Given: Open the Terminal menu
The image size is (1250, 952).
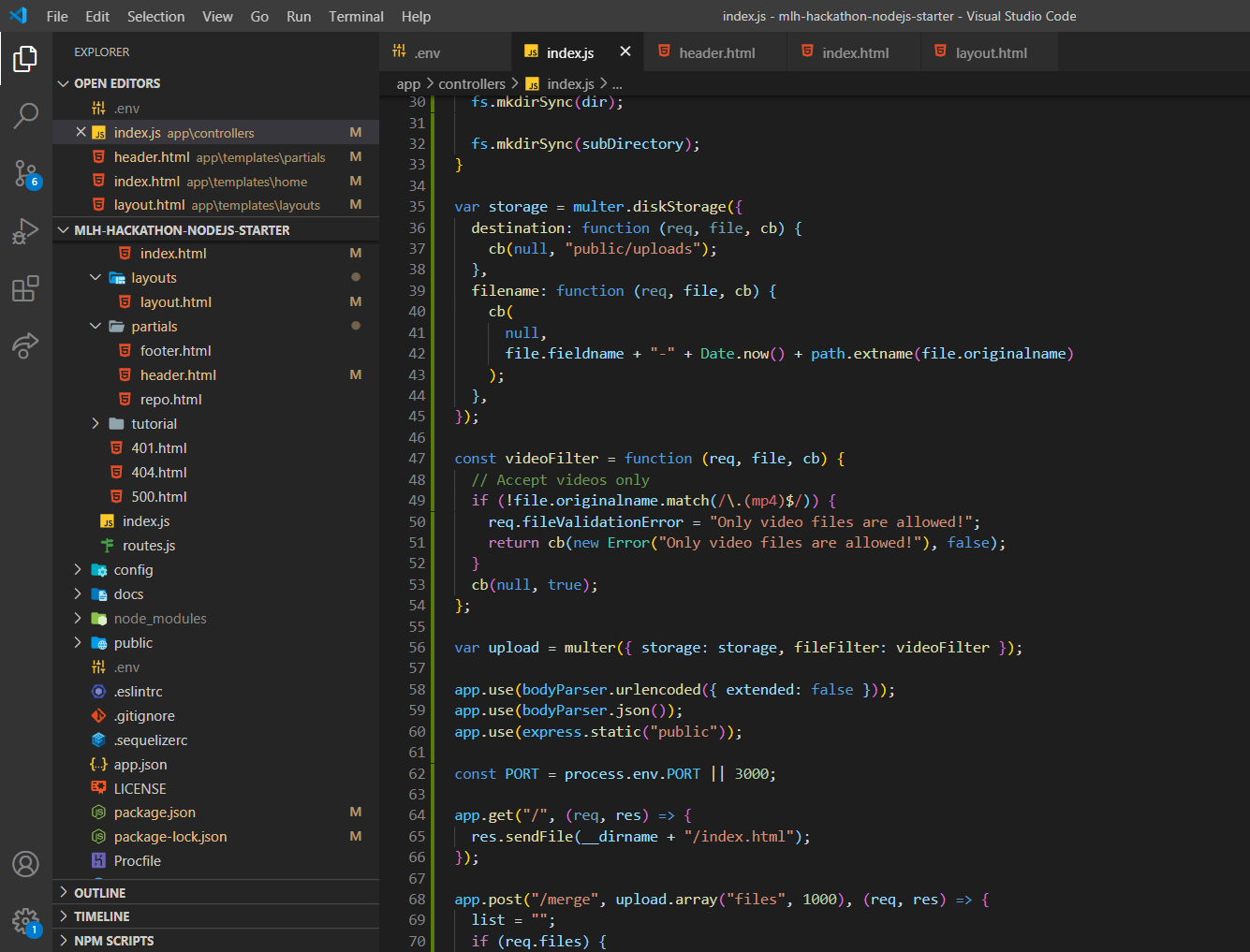Looking at the screenshot, I should (x=356, y=17).
